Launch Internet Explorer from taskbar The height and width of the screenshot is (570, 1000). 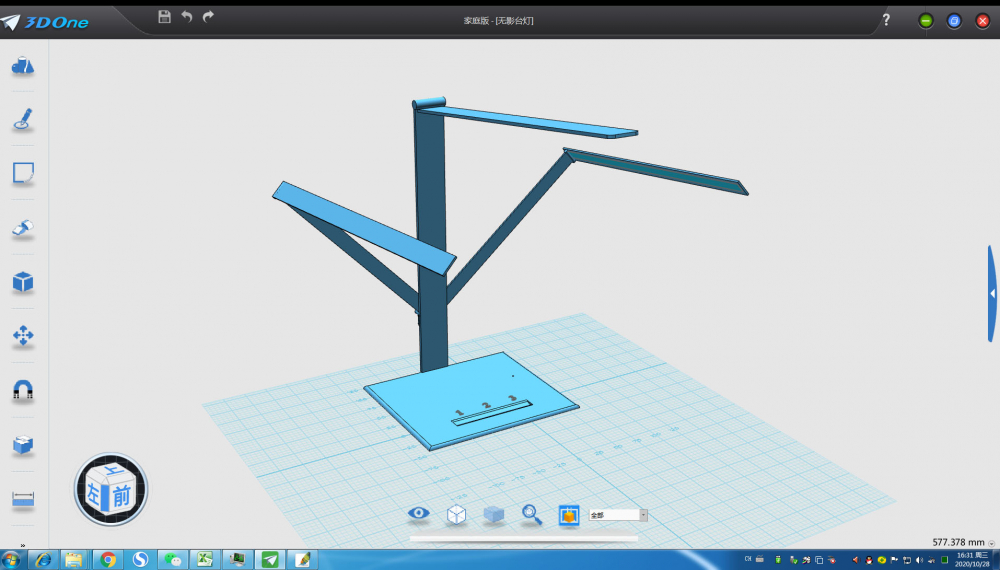[43, 560]
